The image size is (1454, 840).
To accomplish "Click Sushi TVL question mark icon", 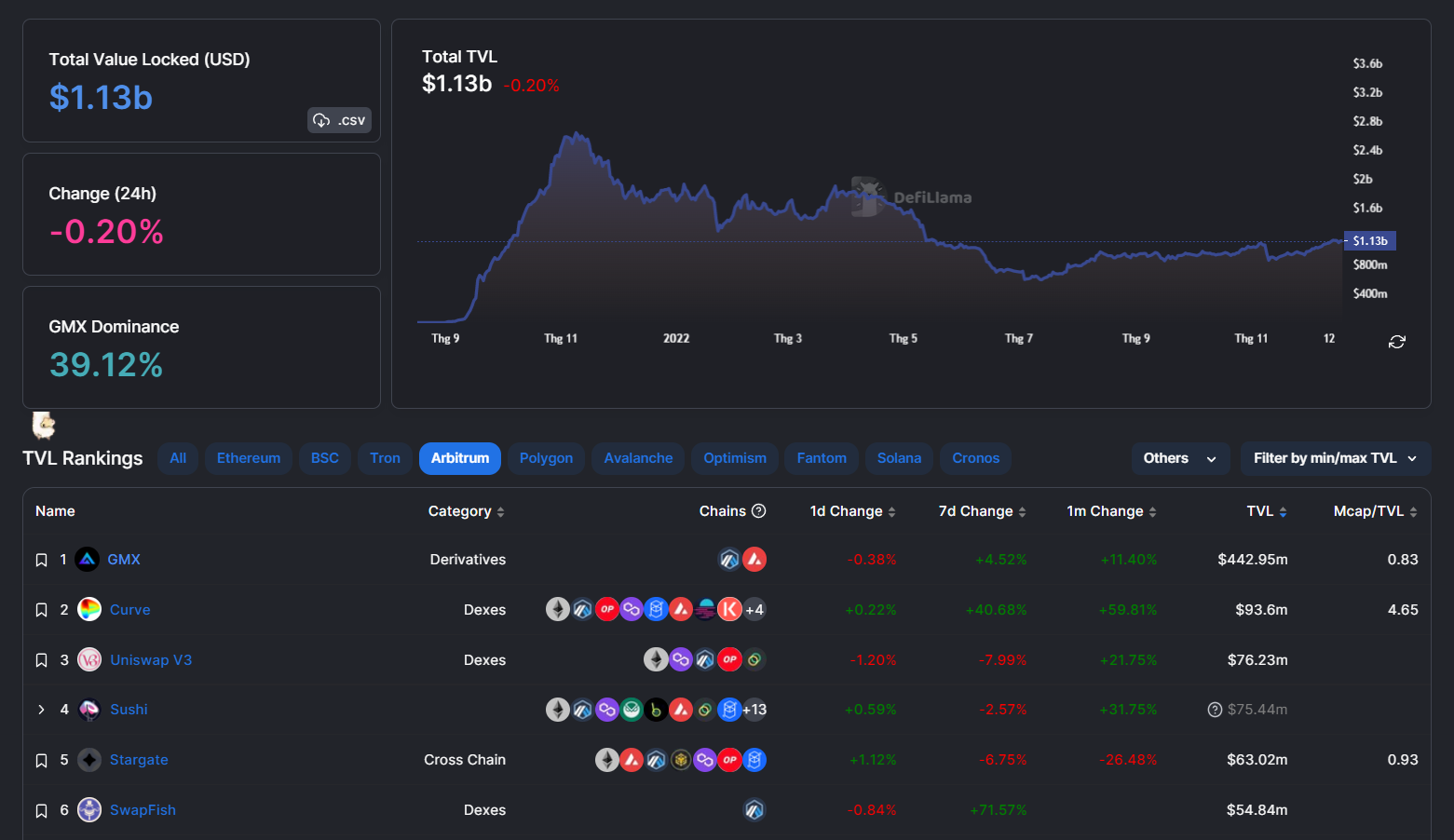I will [1215, 710].
